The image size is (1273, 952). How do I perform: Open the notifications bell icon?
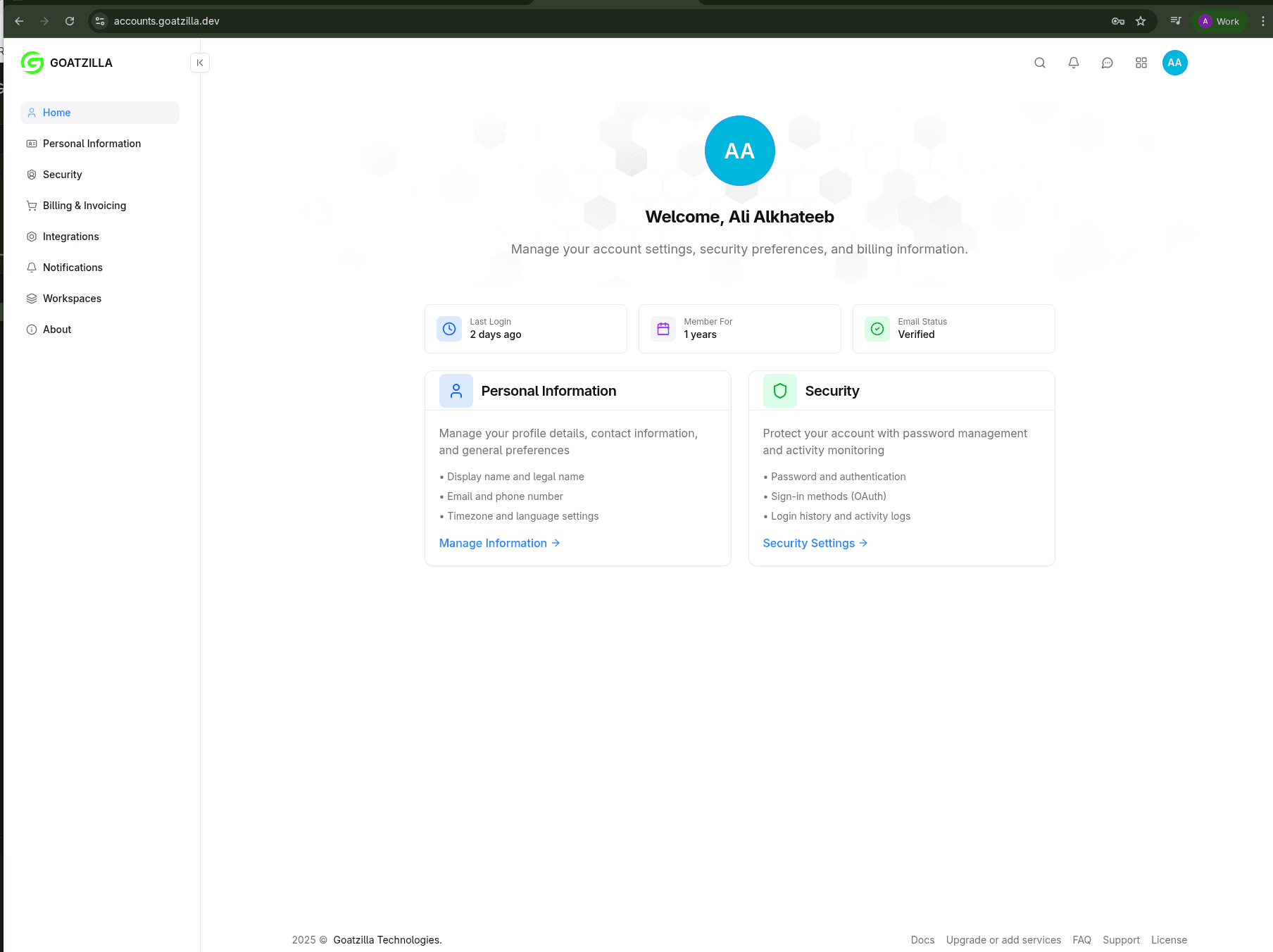coord(1074,63)
